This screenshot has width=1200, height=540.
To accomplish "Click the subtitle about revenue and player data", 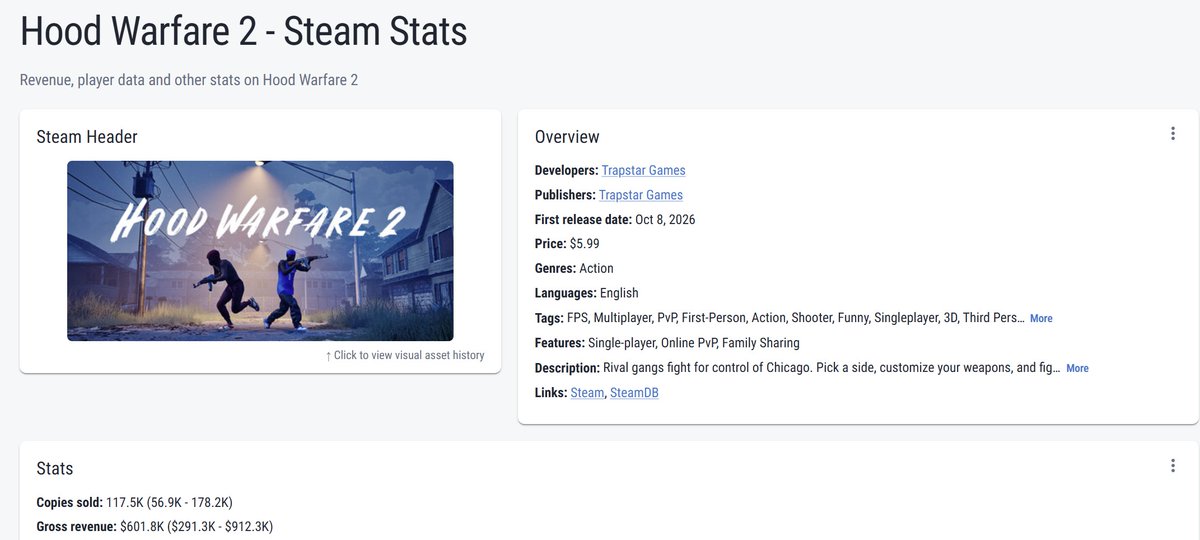I will pyautogui.click(x=189, y=80).
